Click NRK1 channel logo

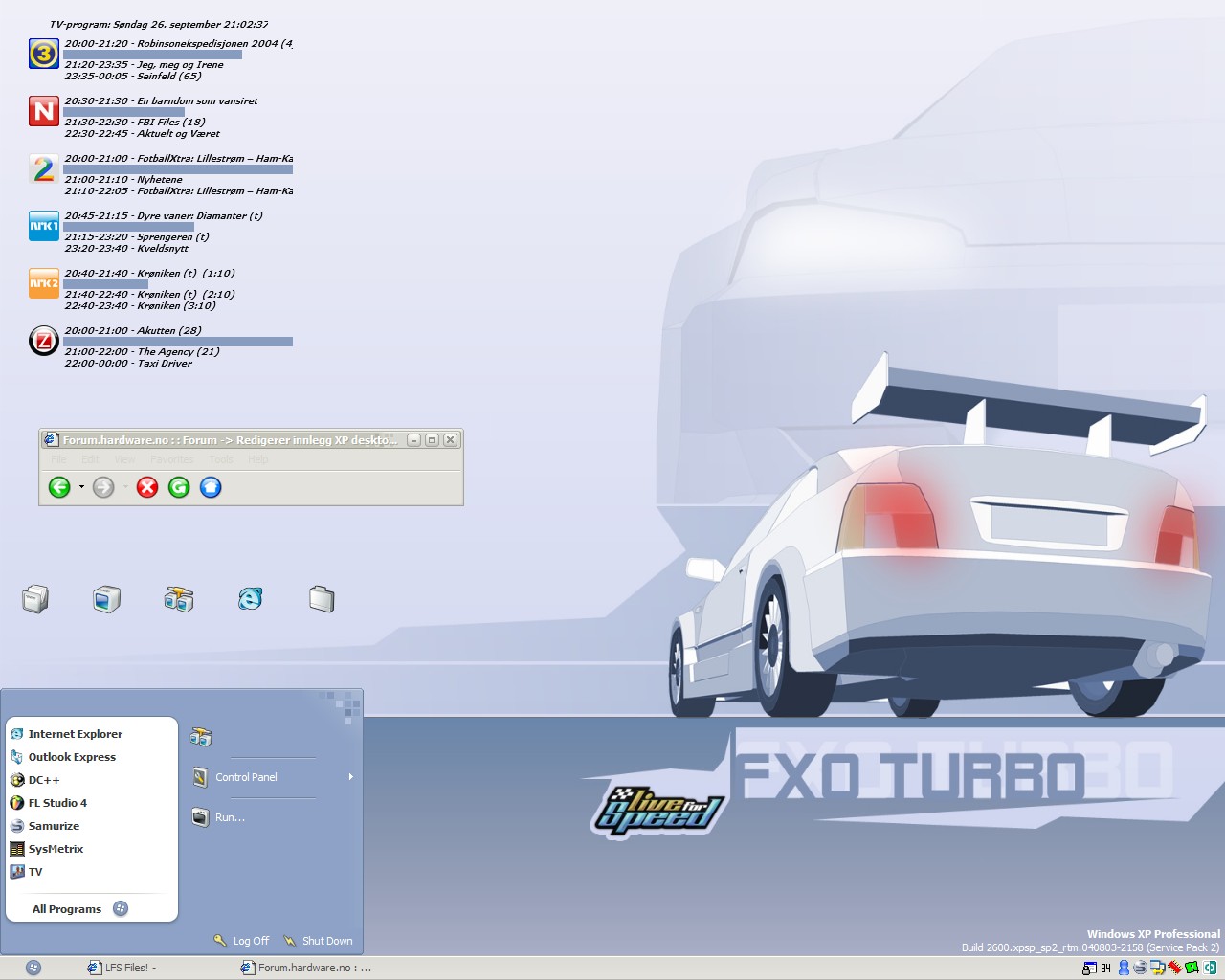(x=44, y=226)
